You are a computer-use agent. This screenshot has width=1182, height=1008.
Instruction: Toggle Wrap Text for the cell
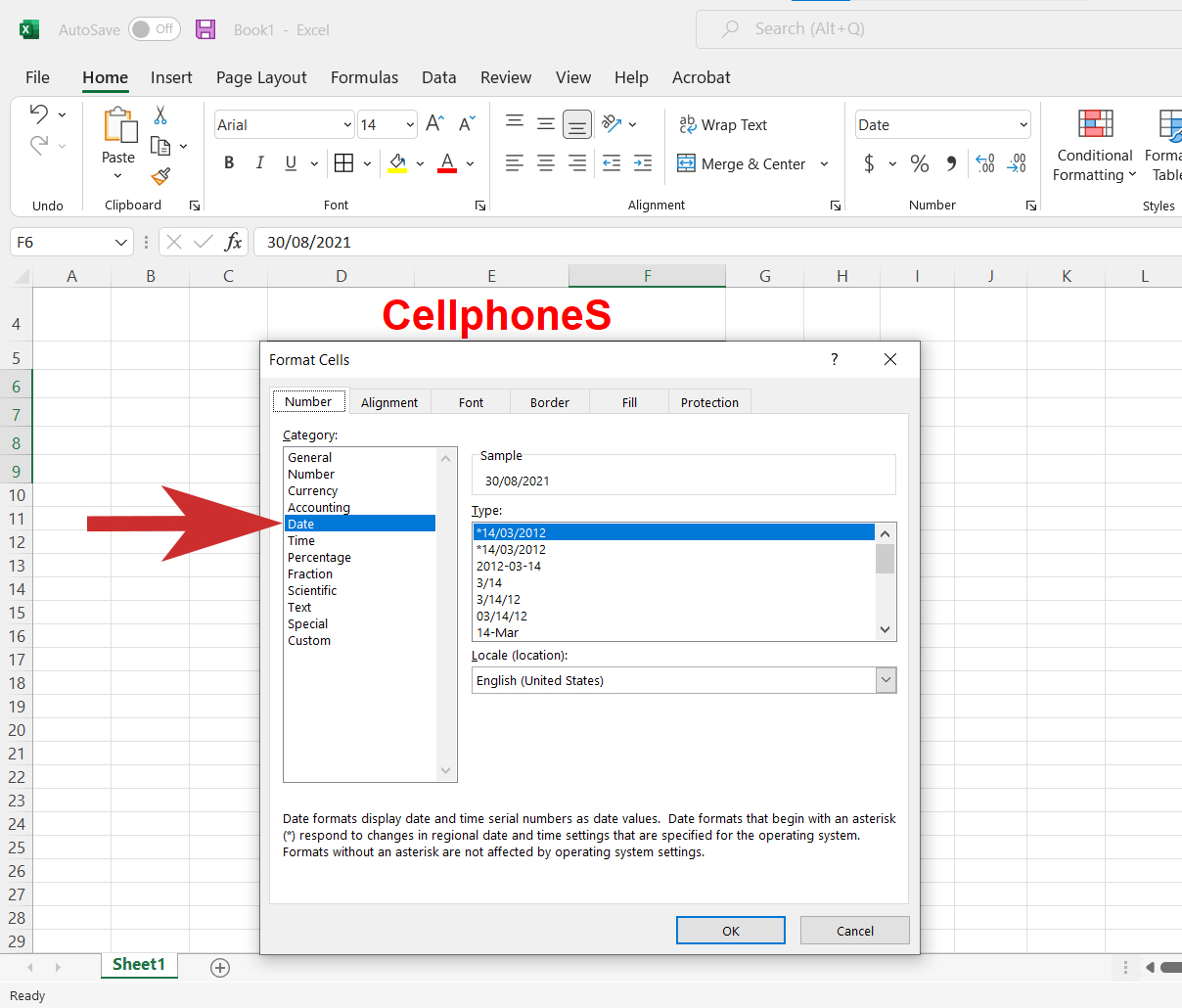tap(723, 124)
